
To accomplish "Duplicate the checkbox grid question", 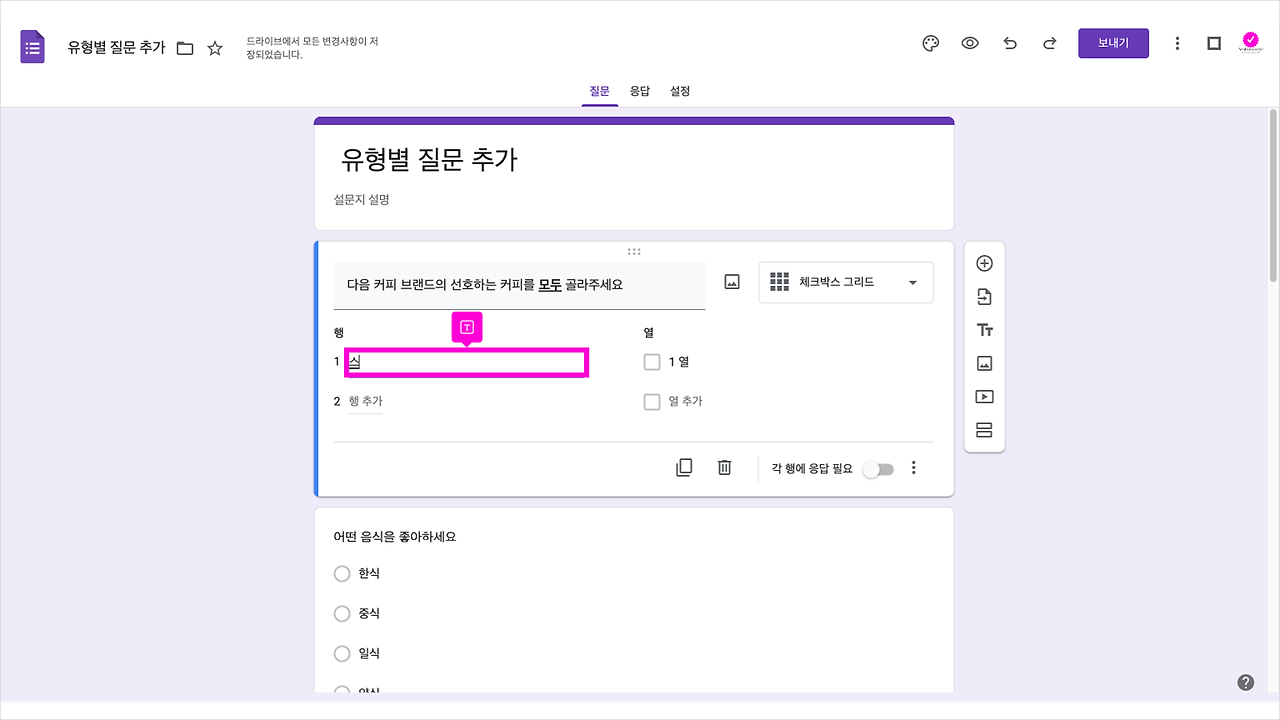I will [684, 467].
